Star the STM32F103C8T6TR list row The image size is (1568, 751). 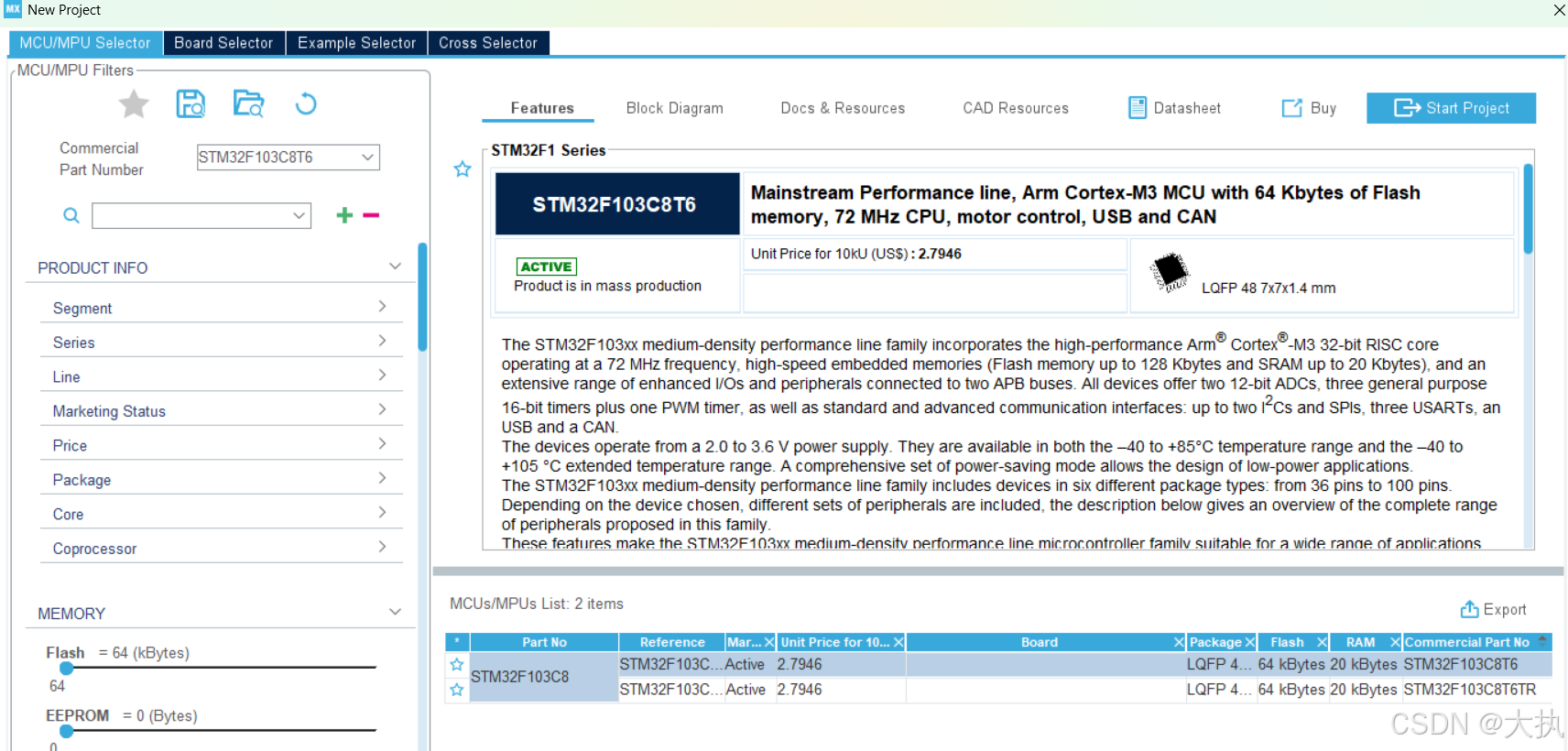[456, 690]
